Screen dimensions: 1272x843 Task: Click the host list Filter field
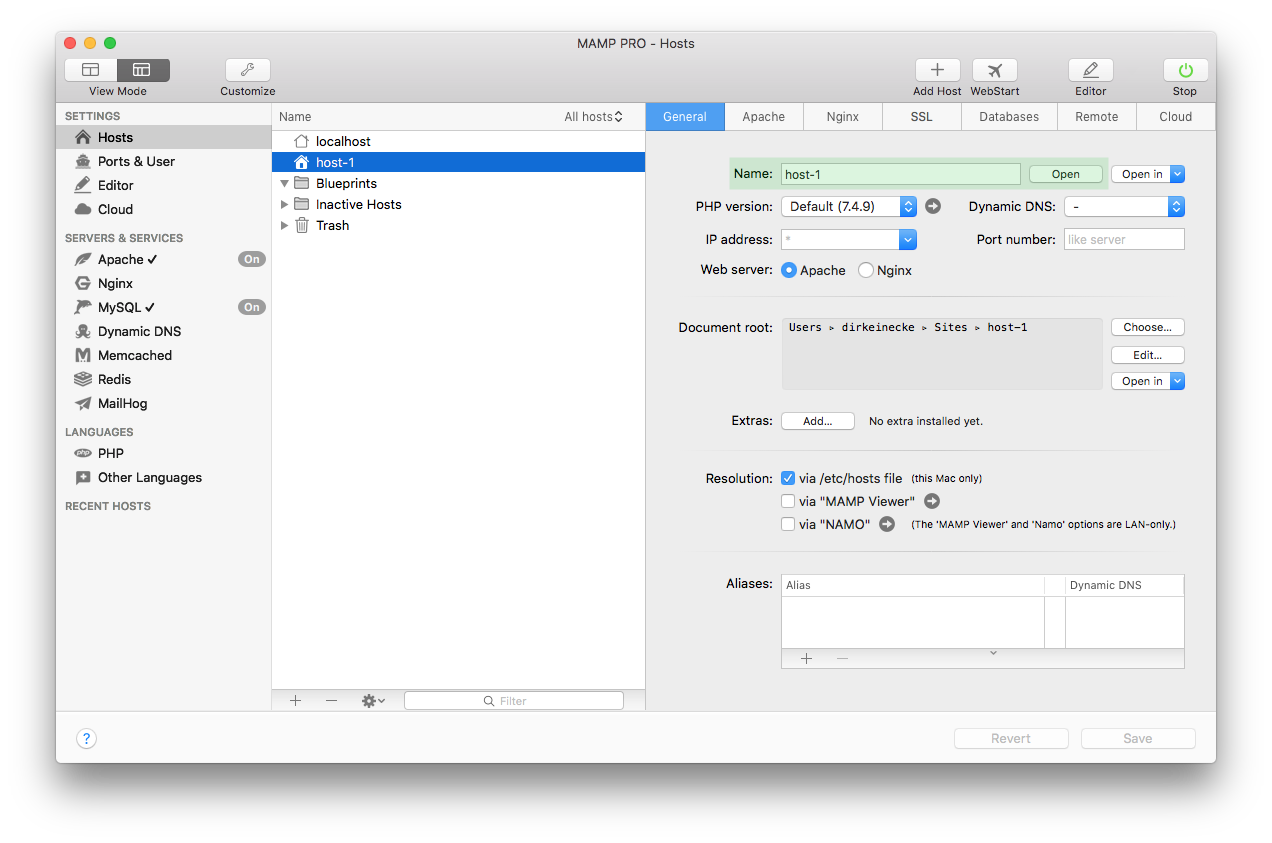point(513,700)
